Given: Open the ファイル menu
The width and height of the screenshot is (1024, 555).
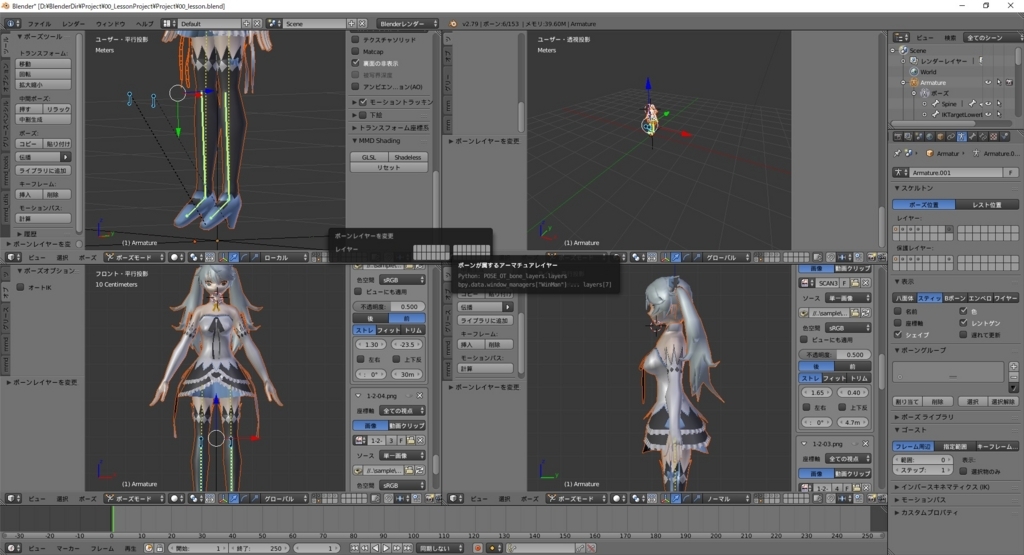Looking at the screenshot, I should coord(39,24).
